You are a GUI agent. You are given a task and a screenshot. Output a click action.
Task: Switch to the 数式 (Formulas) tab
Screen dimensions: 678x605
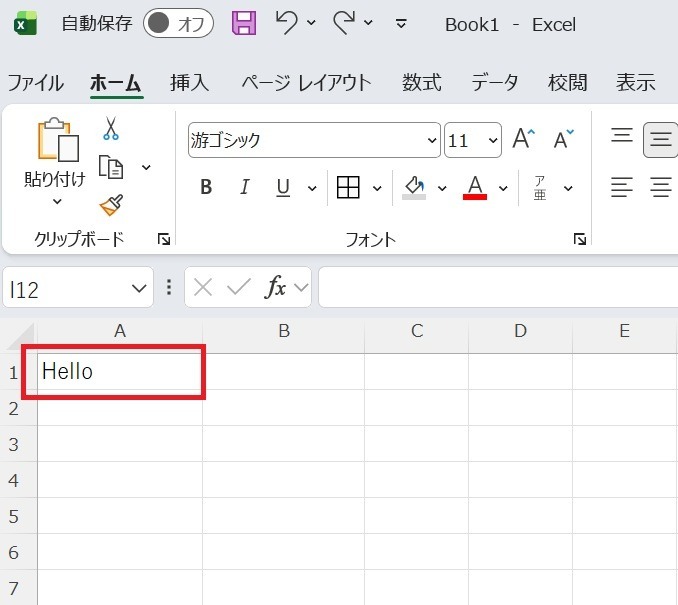[x=422, y=83]
